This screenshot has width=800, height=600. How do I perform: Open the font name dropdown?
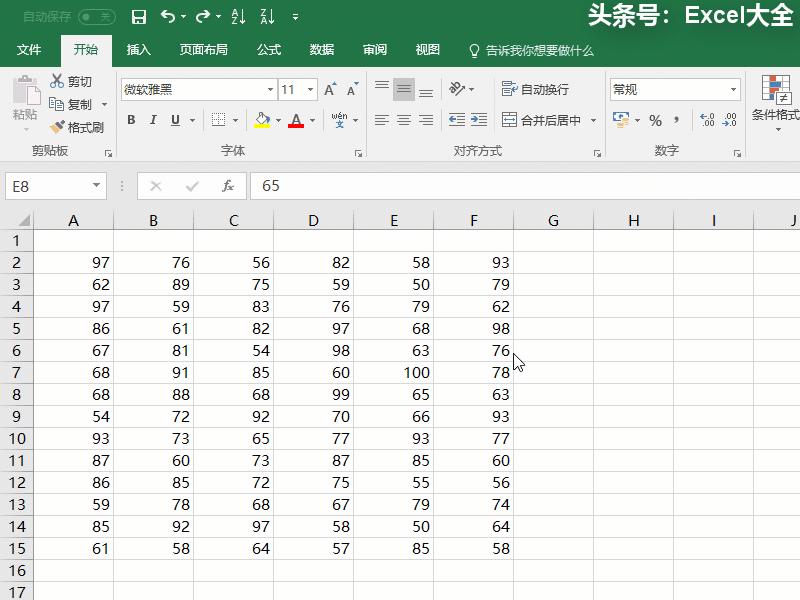click(267, 89)
